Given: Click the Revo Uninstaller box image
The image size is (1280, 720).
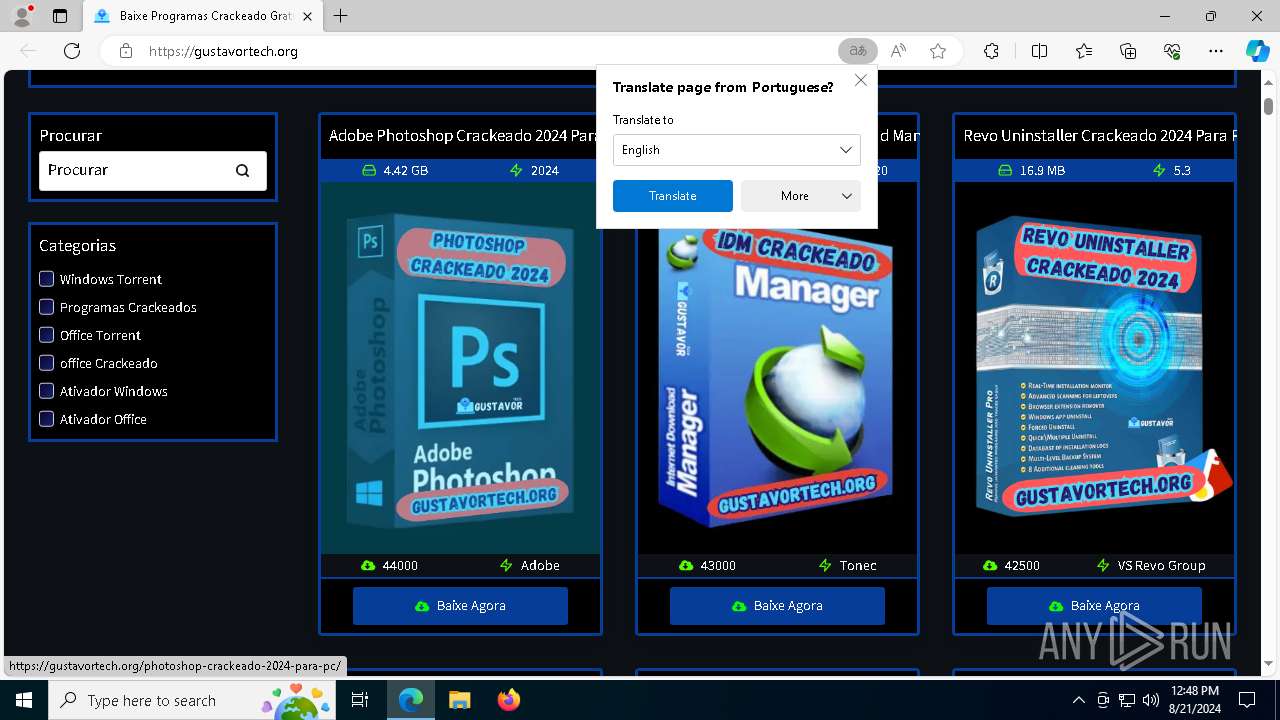Looking at the screenshot, I should pyautogui.click(x=1095, y=368).
